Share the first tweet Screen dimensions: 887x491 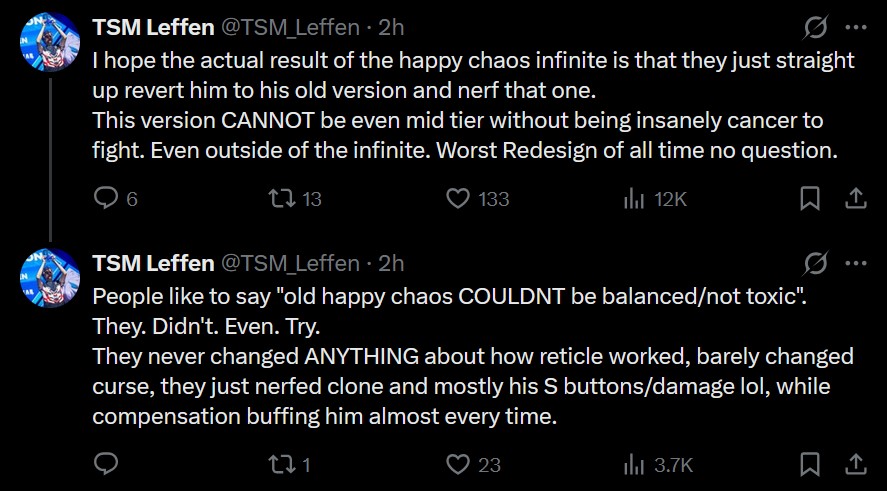click(856, 199)
